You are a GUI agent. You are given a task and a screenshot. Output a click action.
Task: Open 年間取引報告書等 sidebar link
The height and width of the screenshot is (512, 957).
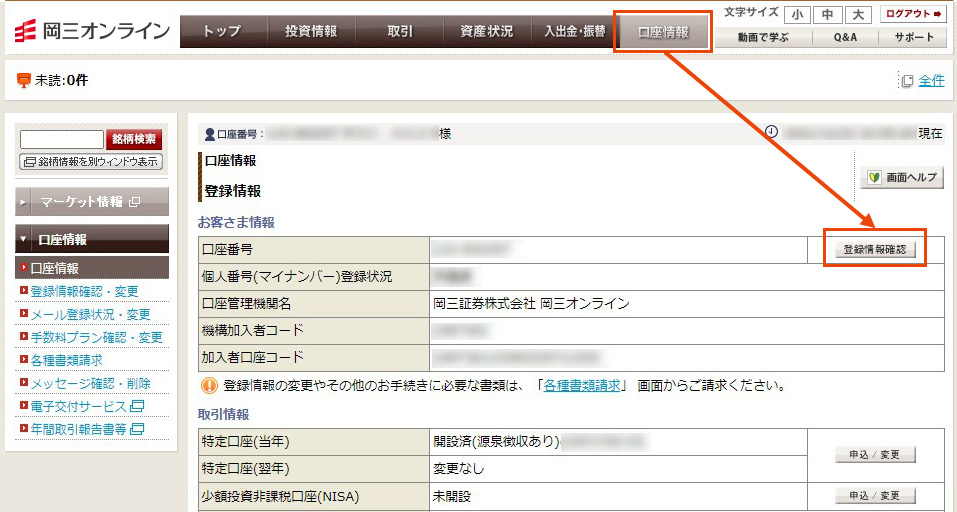[79, 430]
